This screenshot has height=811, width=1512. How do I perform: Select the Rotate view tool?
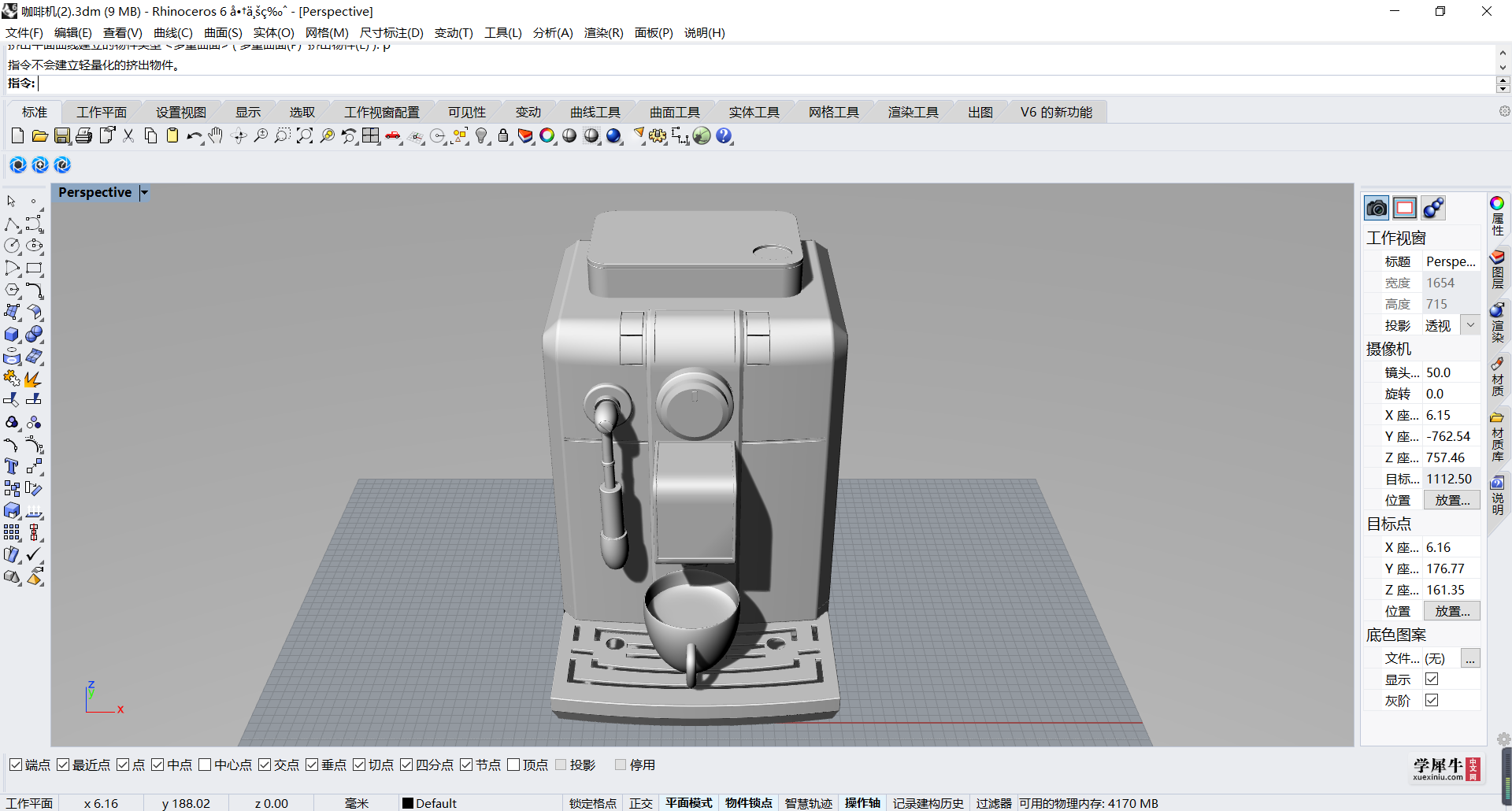click(x=239, y=136)
